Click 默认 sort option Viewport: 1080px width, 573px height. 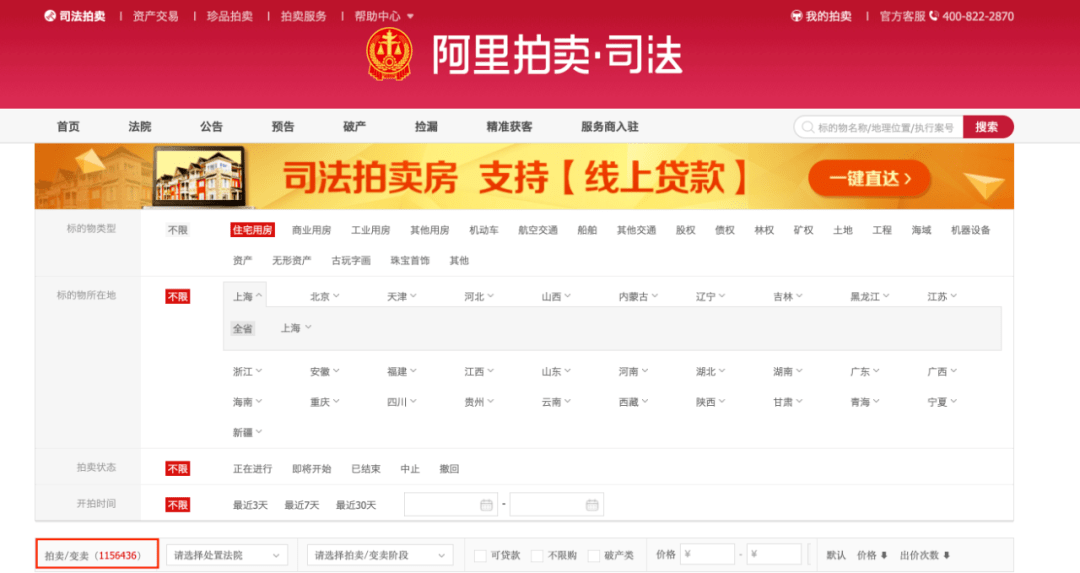[835, 555]
